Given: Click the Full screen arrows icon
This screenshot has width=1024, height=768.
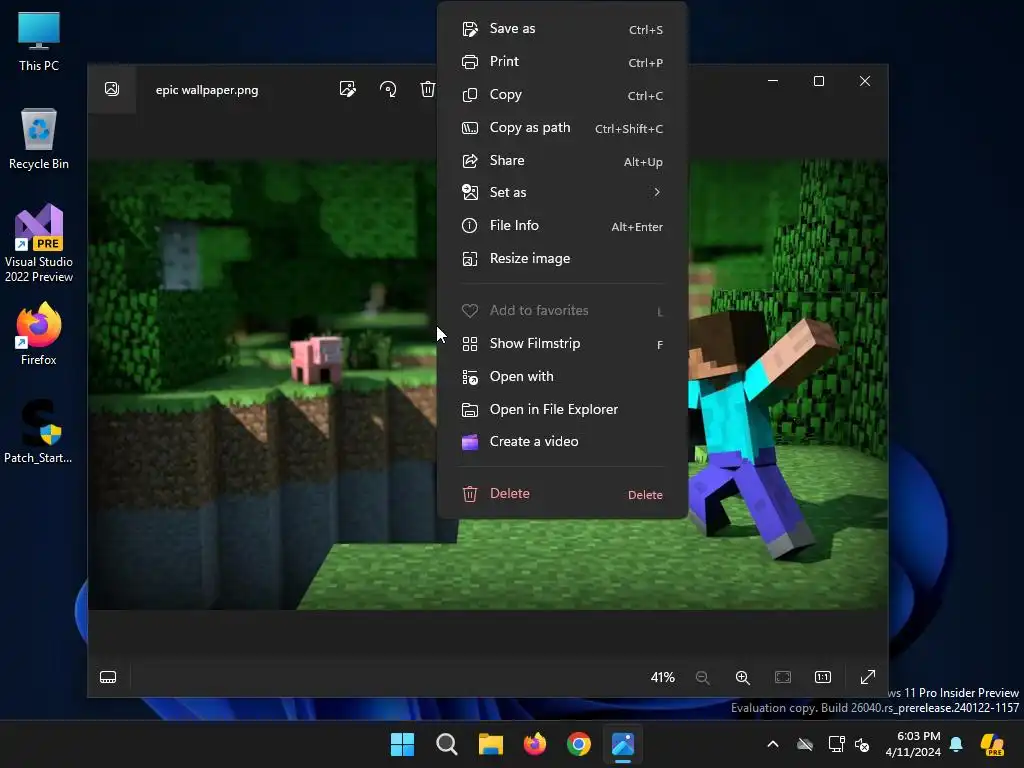Looking at the screenshot, I should (867, 677).
